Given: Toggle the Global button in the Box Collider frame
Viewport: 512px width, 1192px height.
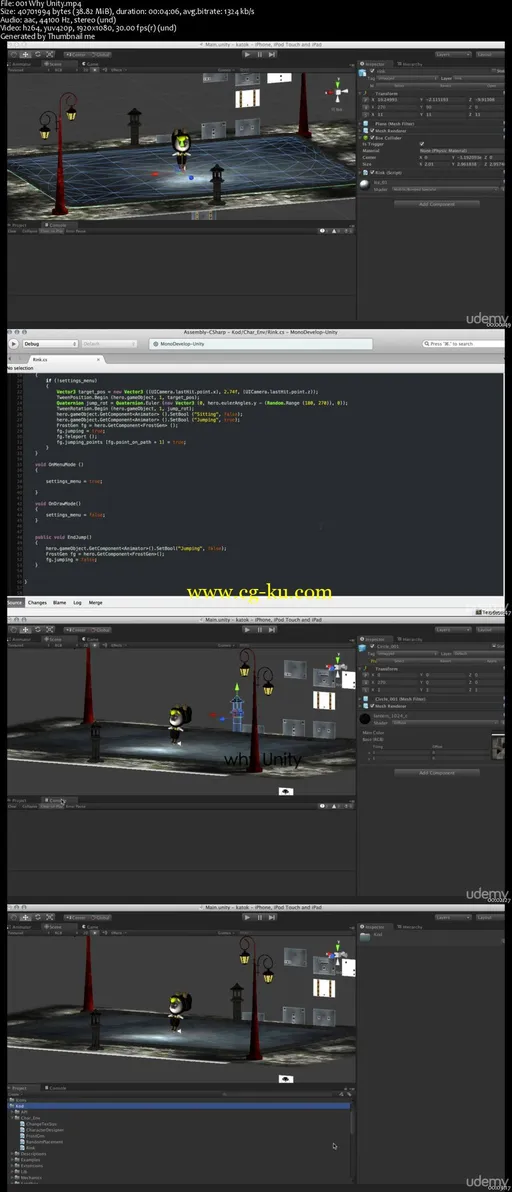Looking at the screenshot, I should (101, 55).
